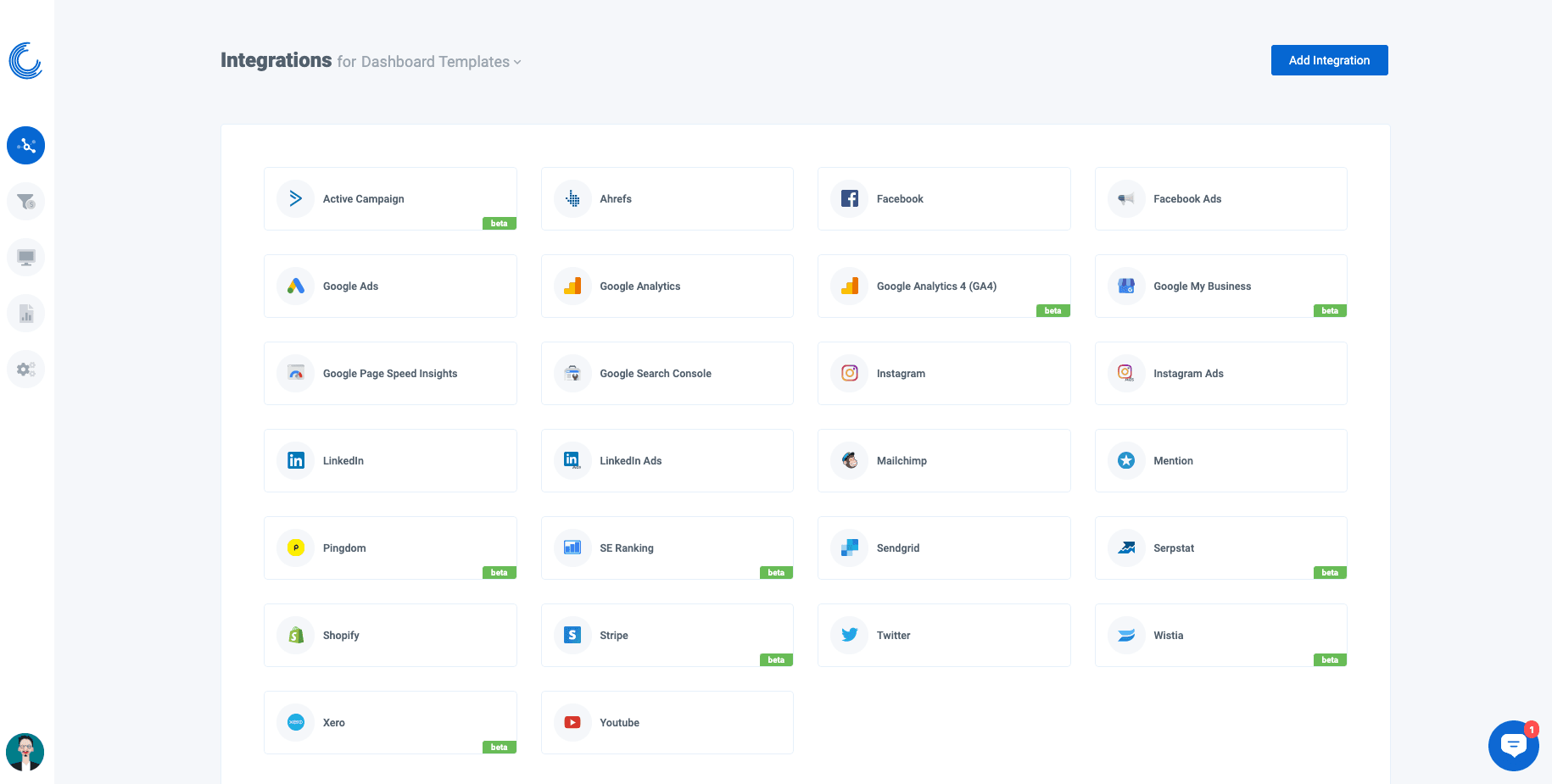This screenshot has height=784, width=1552.
Task: Expand the Dashboard Templates dropdown
Action: pos(441,62)
